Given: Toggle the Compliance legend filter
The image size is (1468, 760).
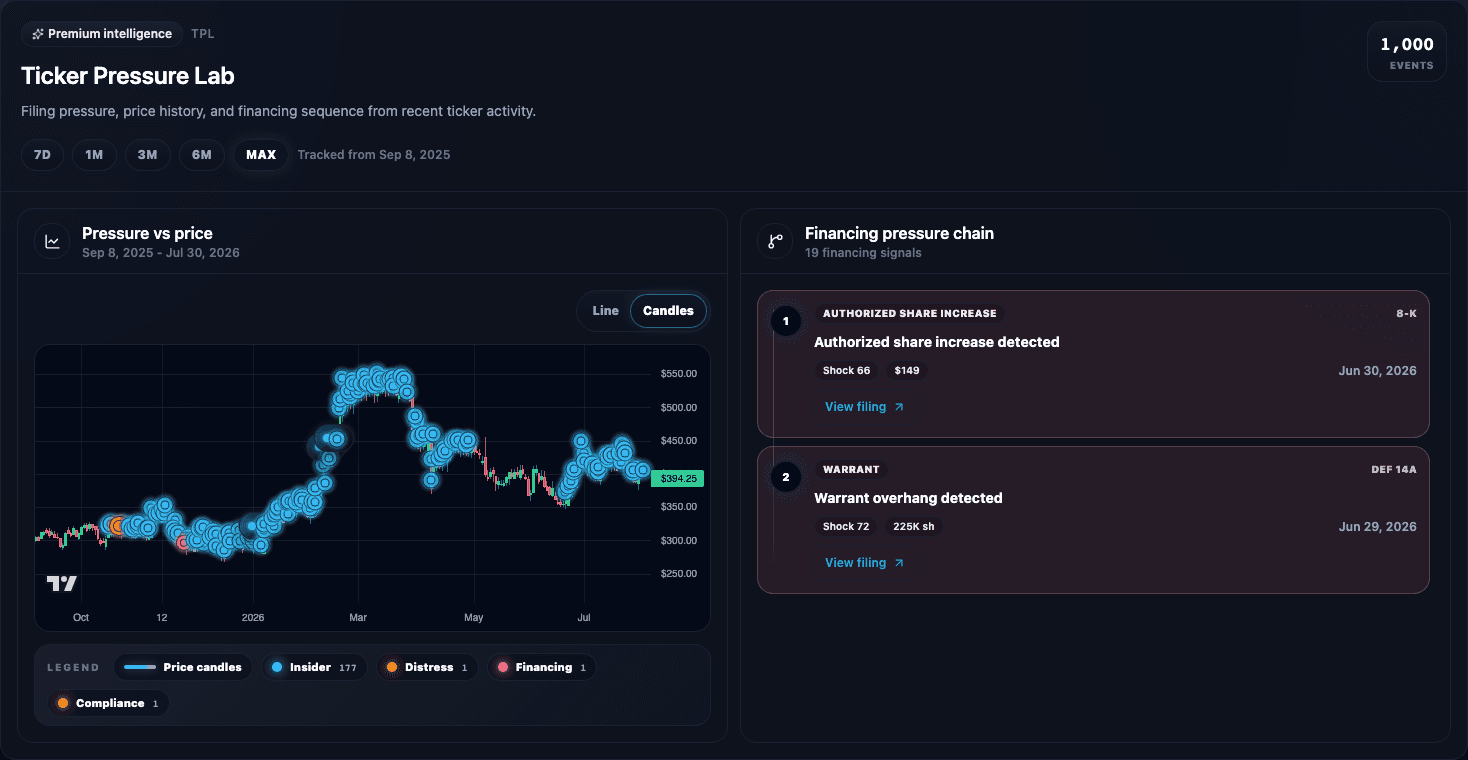Looking at the screenshot, I should (x=109, y=703).
